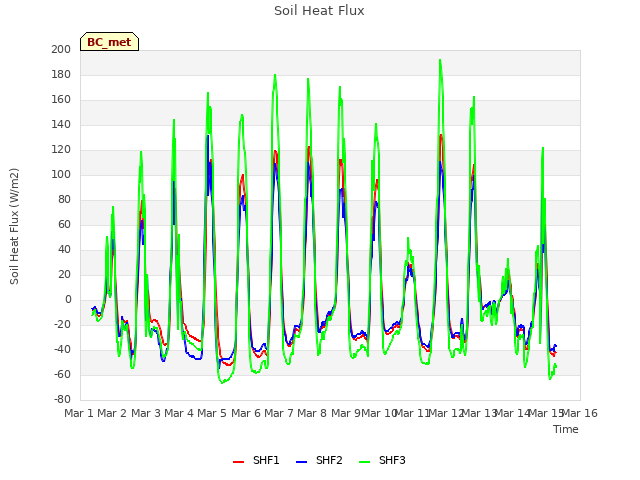The height and width of the screenshot is (480, 640).
Task: Click the BC_met annotation label
Action: point(109,42)
